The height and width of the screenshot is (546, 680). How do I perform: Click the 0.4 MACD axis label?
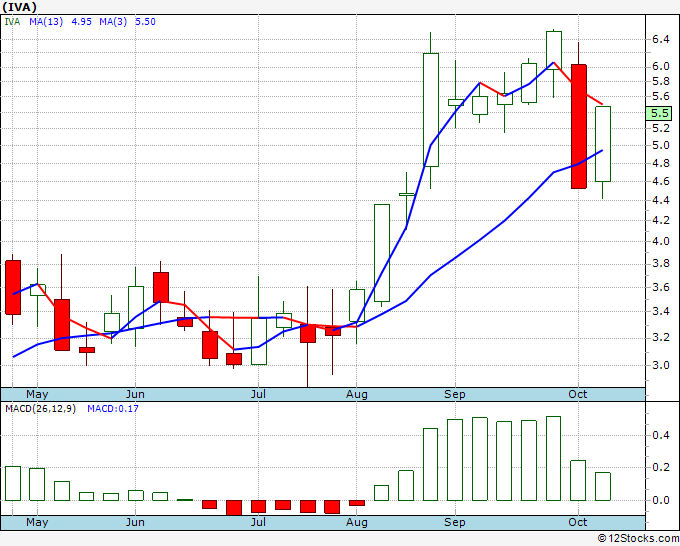[x=660, y=435]
